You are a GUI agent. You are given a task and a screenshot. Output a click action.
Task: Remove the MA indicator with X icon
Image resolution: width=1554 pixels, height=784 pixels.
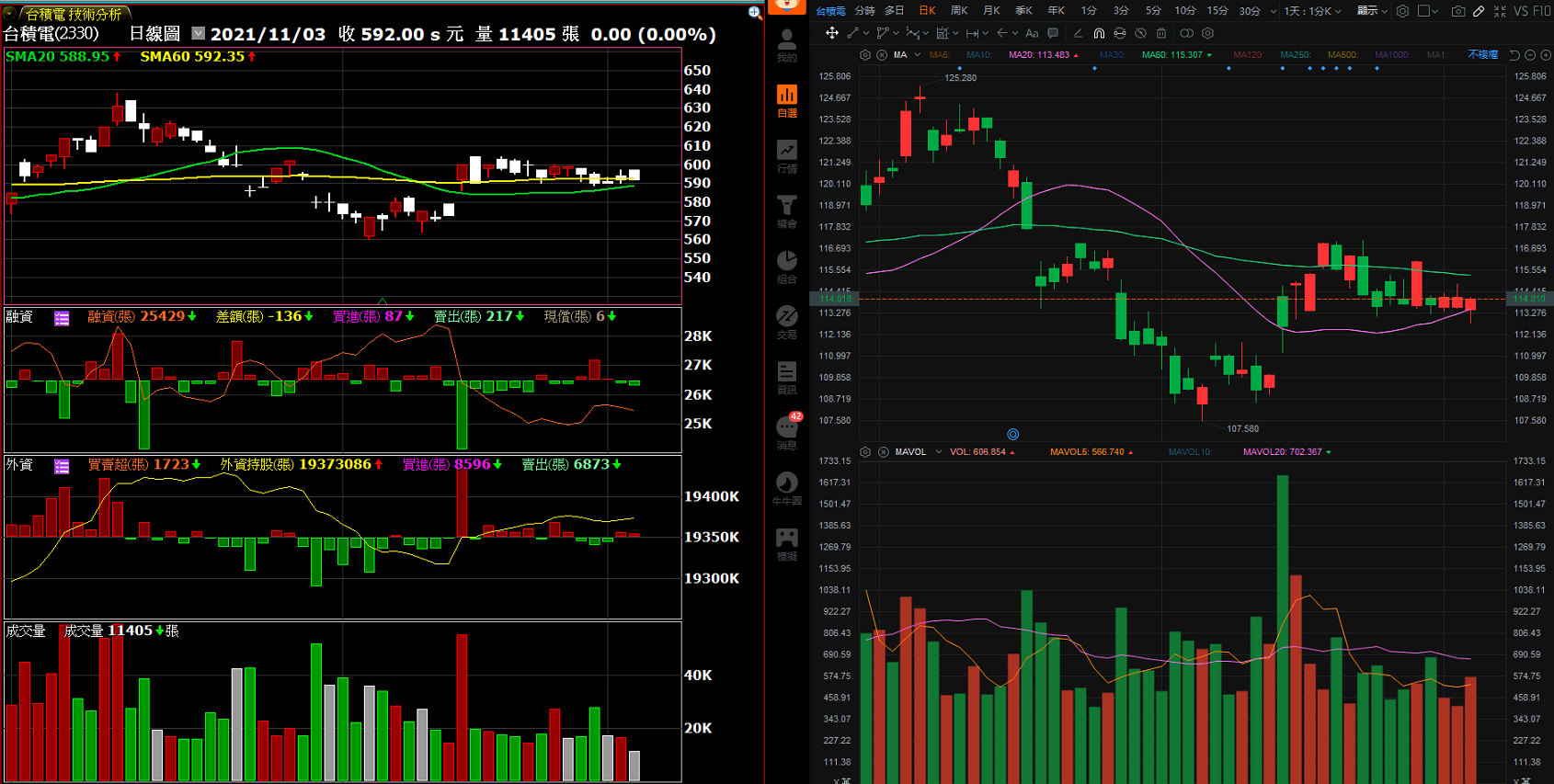pos(882,55)
